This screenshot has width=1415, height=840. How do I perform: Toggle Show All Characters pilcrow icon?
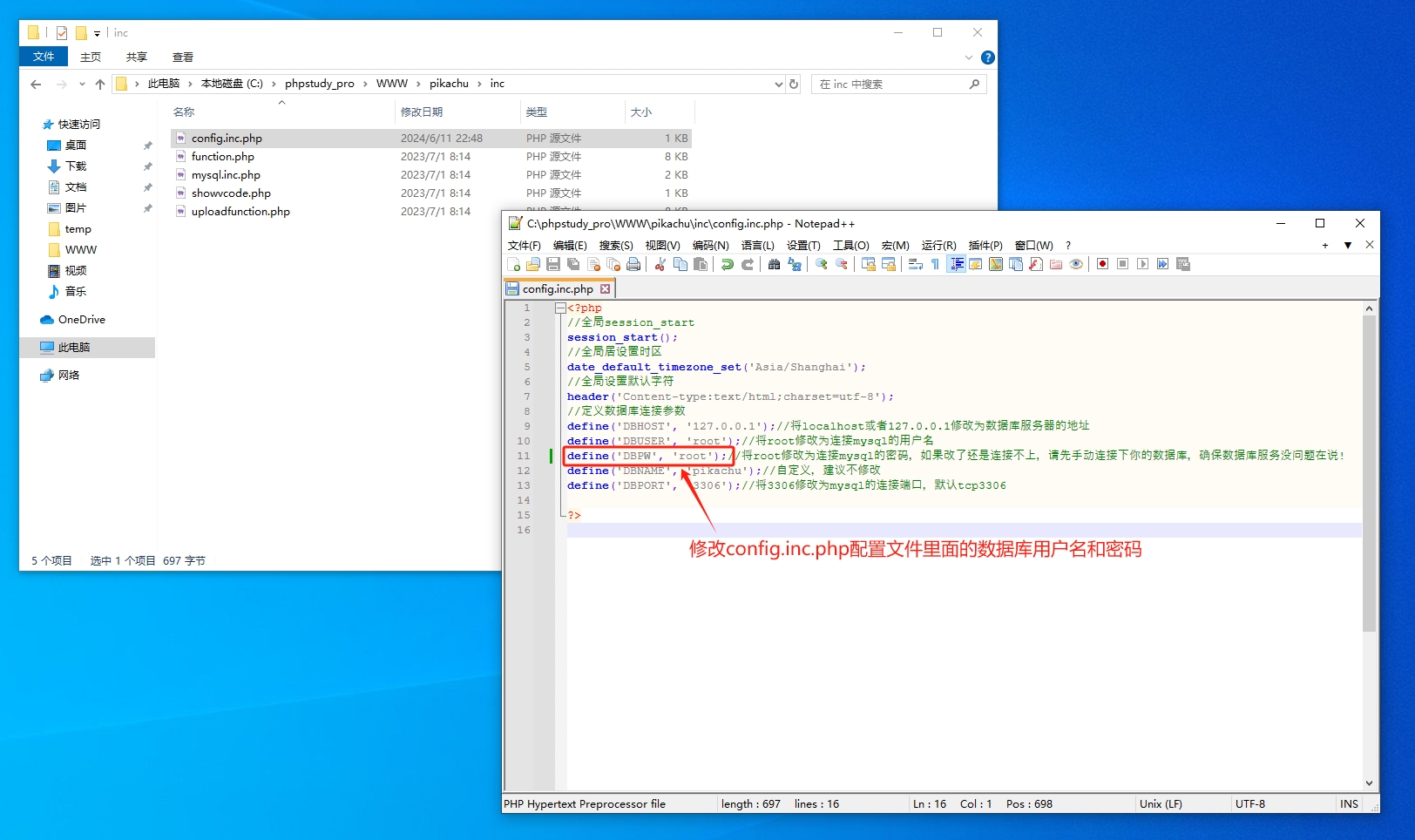[x=935, y=264]
